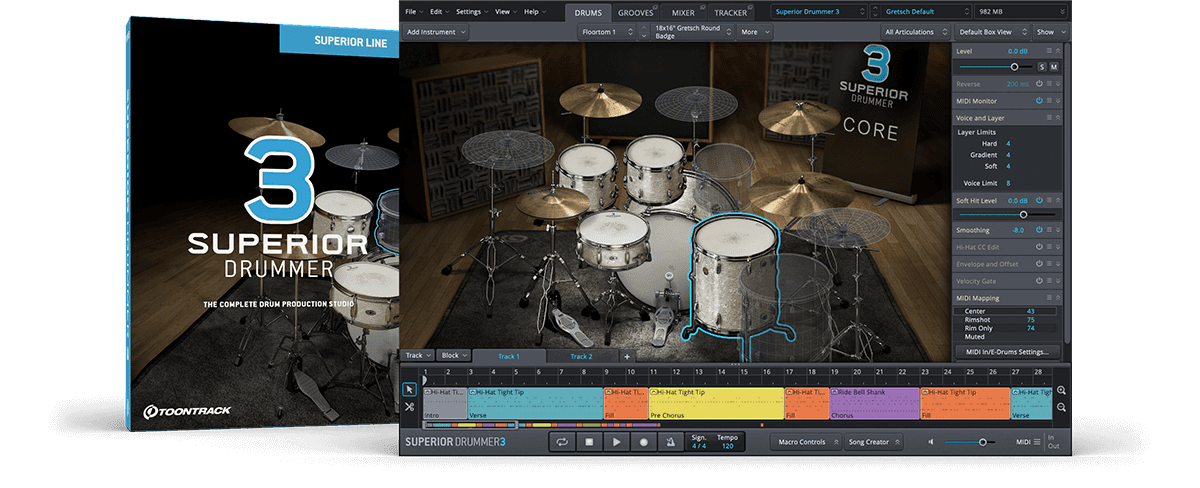Screen dimensions: 1200x488
Task: Open the More dropdown
Action: point(754,32)
